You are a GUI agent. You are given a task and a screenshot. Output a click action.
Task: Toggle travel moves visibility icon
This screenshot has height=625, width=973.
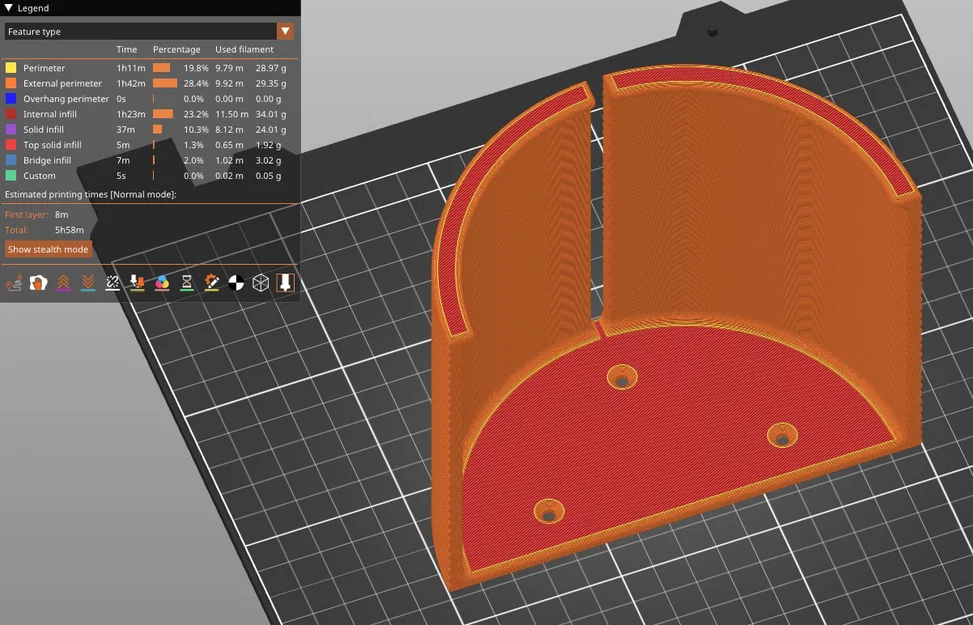tap(14, 283)
